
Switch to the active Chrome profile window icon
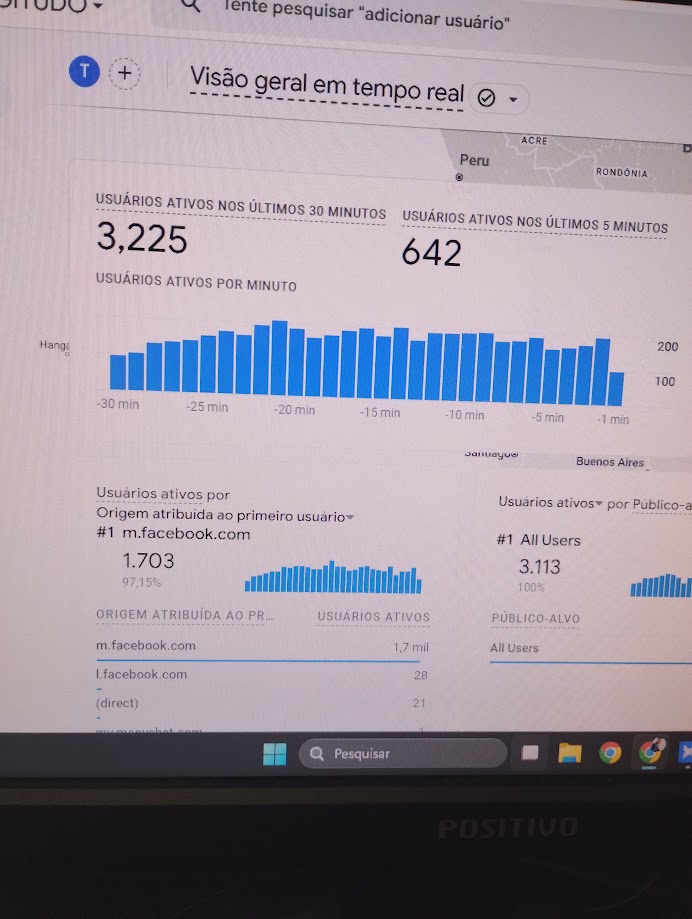[651, 751]
